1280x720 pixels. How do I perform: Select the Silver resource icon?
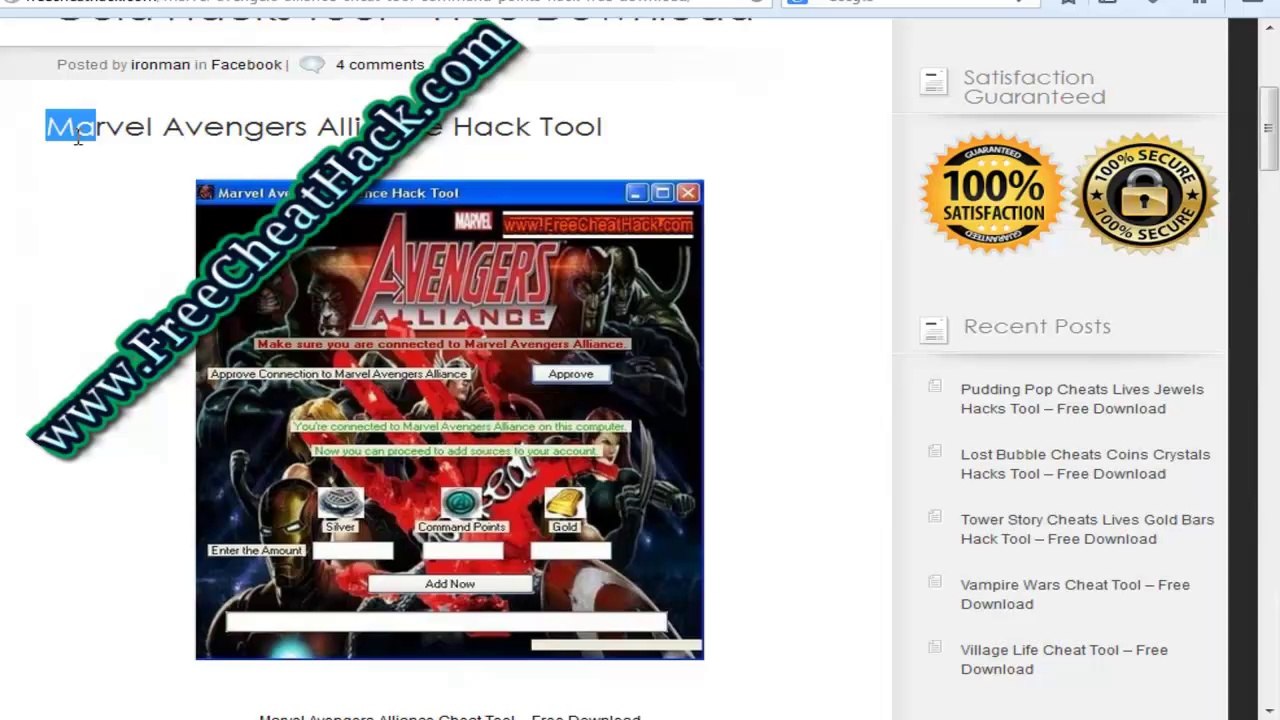click(340, 503)
